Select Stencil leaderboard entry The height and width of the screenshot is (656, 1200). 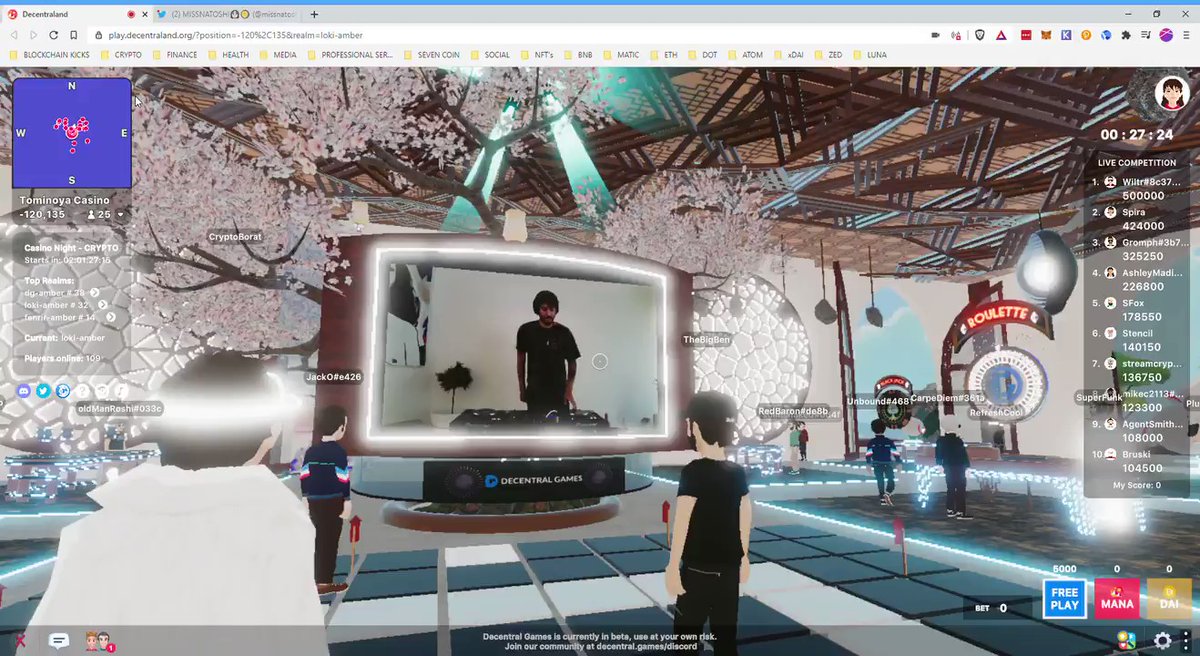(x=1138, y=340)
